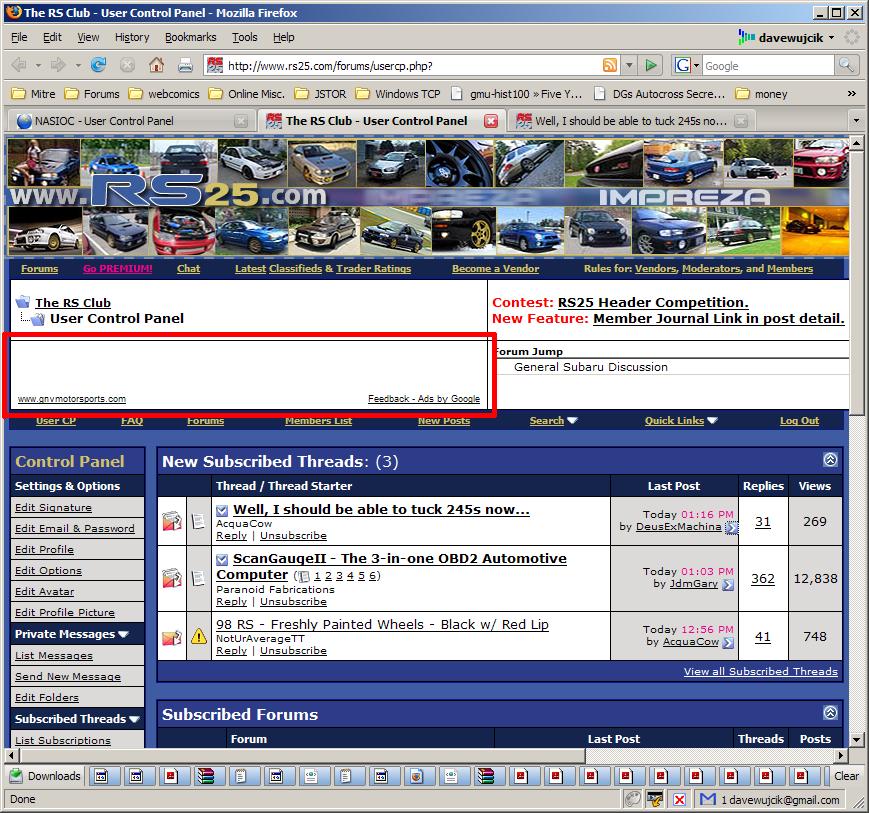The height and width of the screenshot is (813, 869).
Task: Open the search engine selector dropdown
Action: pos(696,65)
